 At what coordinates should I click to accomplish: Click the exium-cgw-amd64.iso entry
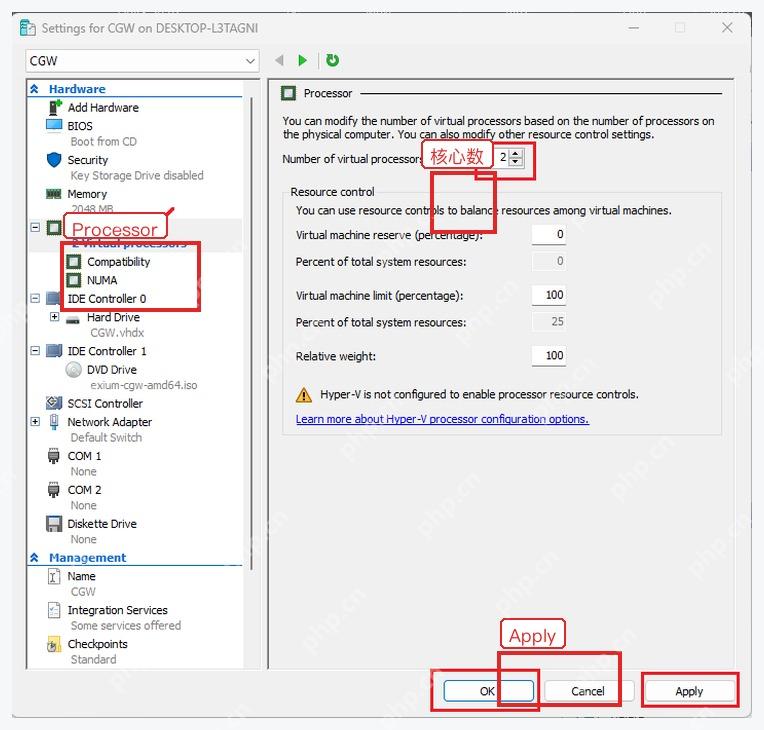[144, 385]
